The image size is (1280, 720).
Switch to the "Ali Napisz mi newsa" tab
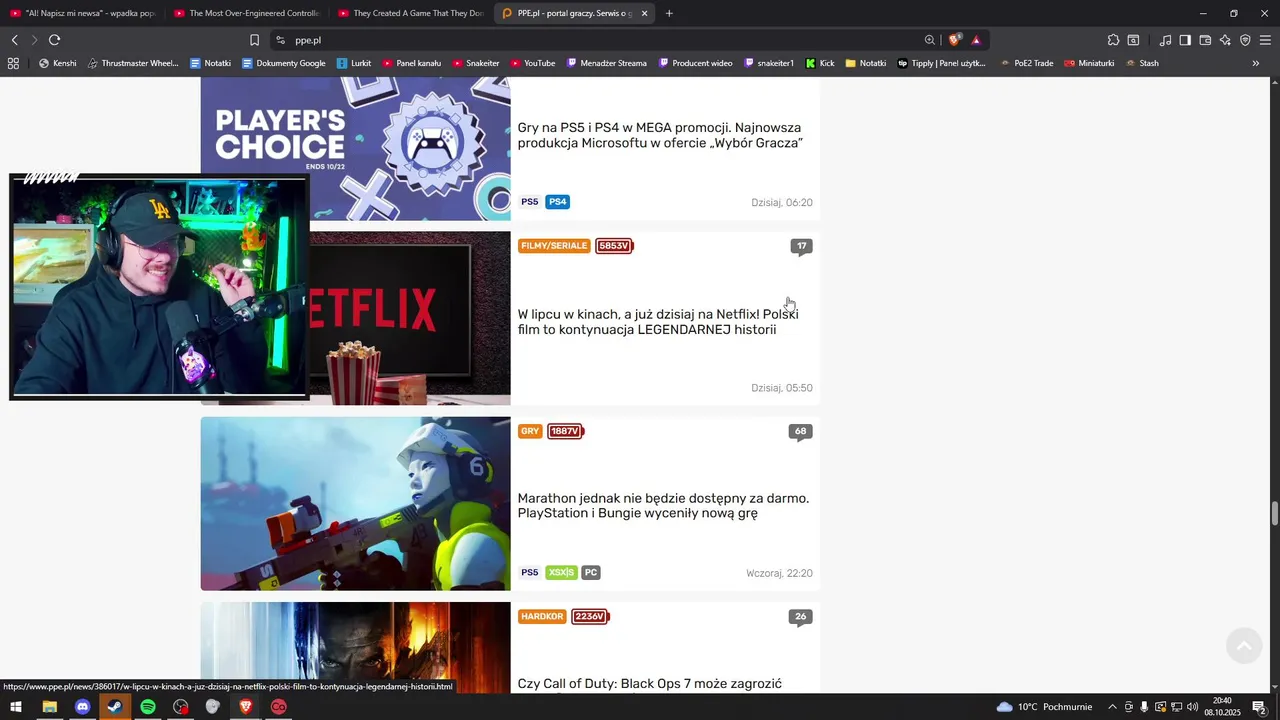[82, 13]
